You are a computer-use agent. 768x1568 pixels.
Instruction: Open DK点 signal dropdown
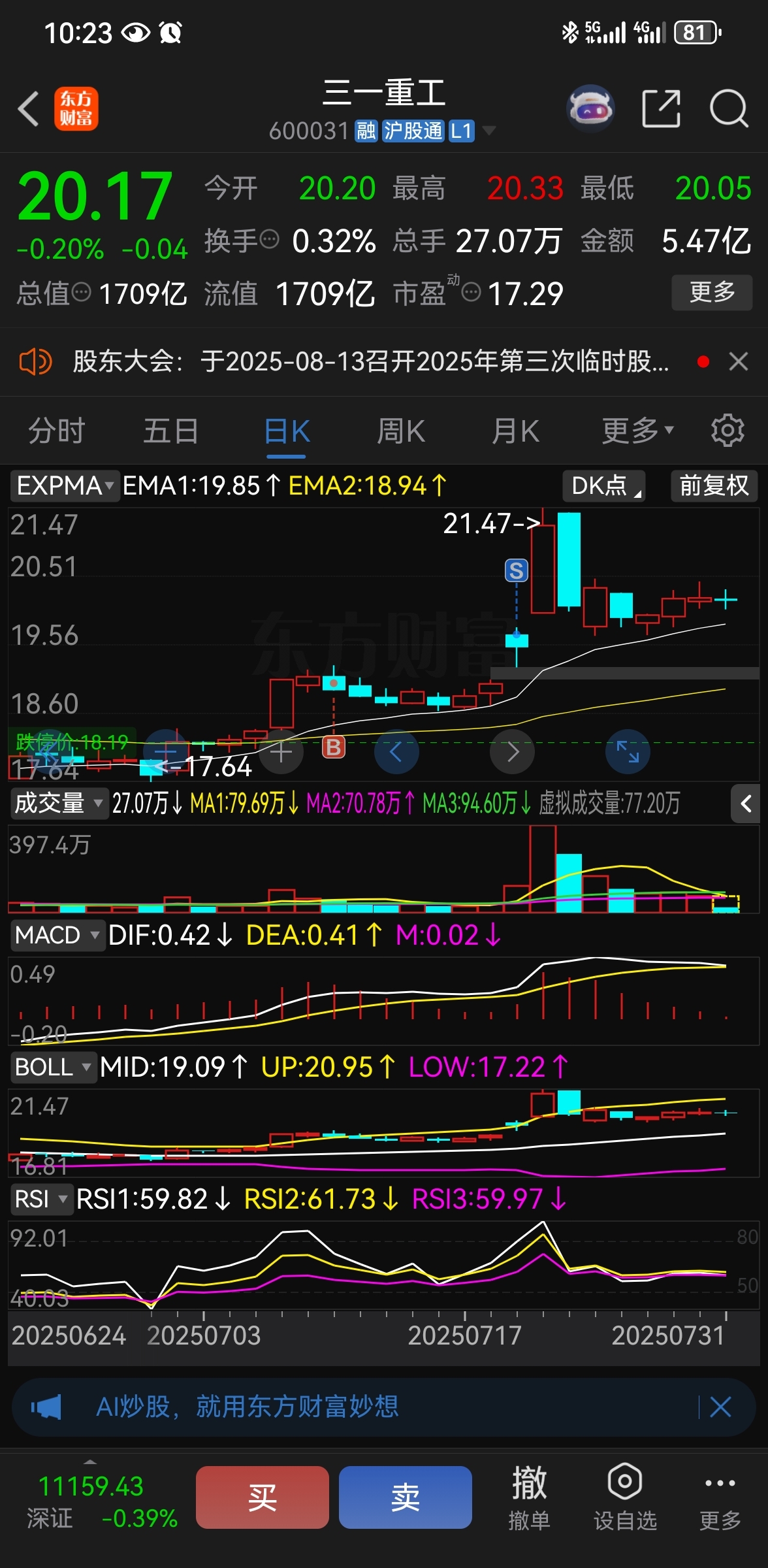604,485
